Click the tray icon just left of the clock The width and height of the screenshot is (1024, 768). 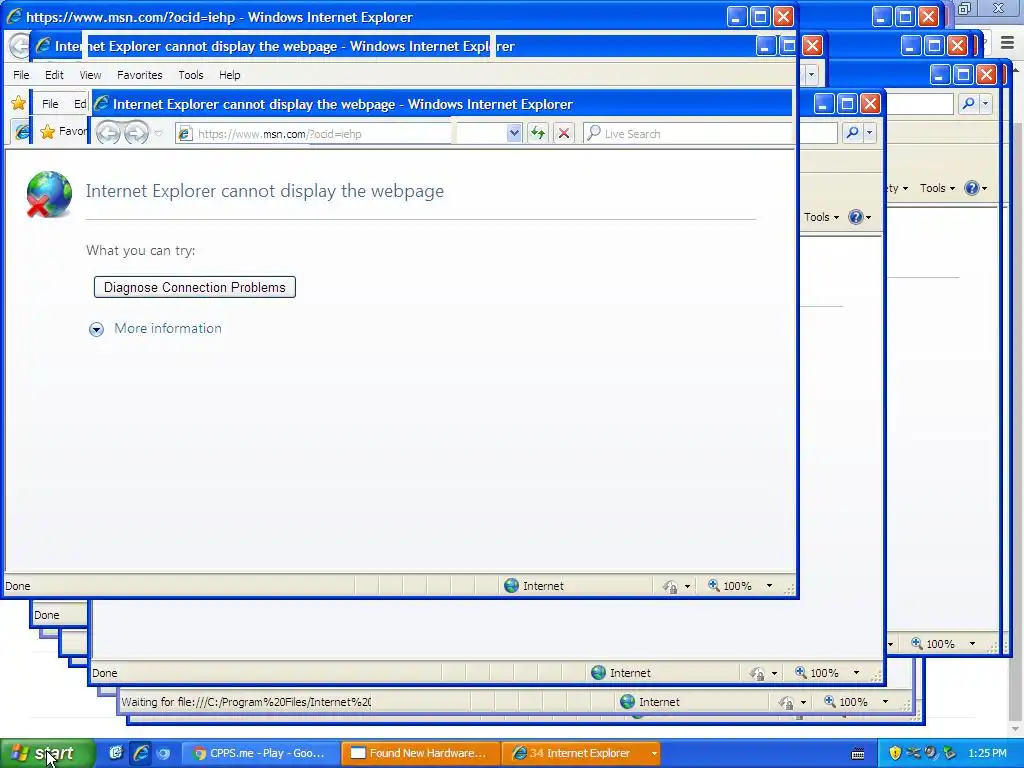[950, 753]
